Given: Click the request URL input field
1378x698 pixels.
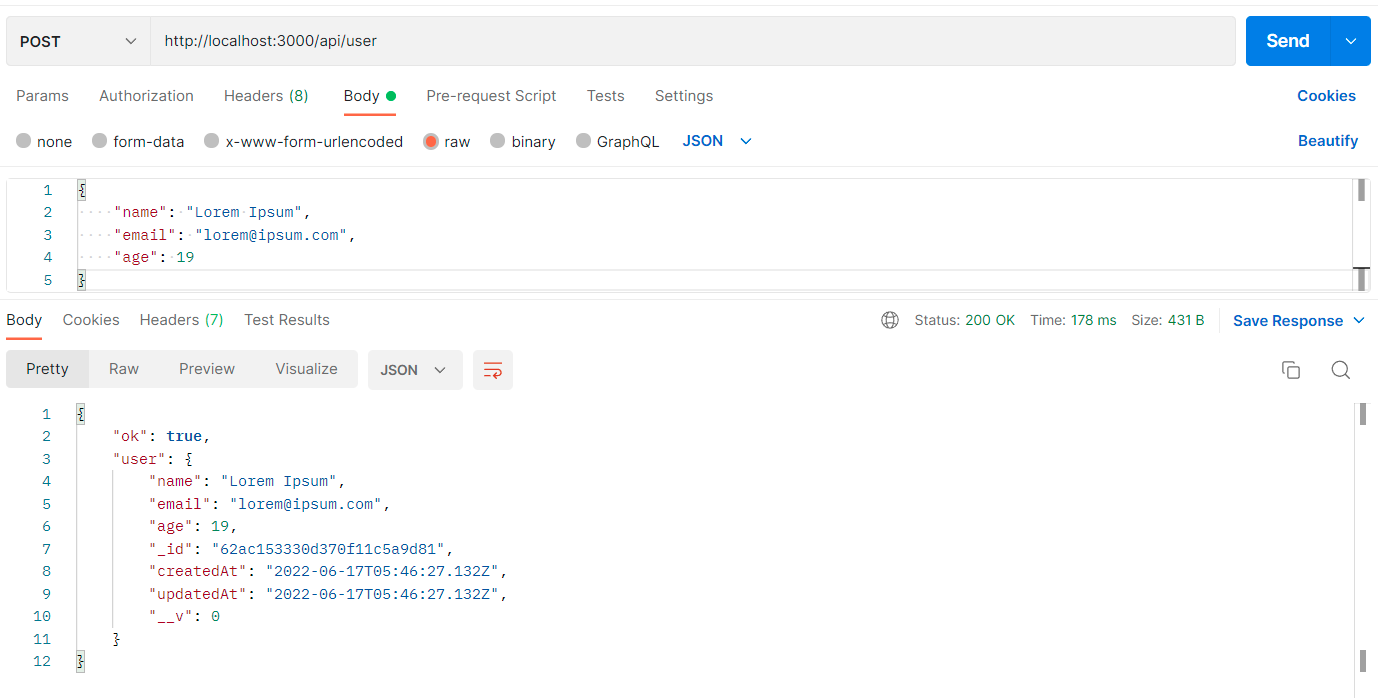Looking at the screenshot, I should 400,41.
